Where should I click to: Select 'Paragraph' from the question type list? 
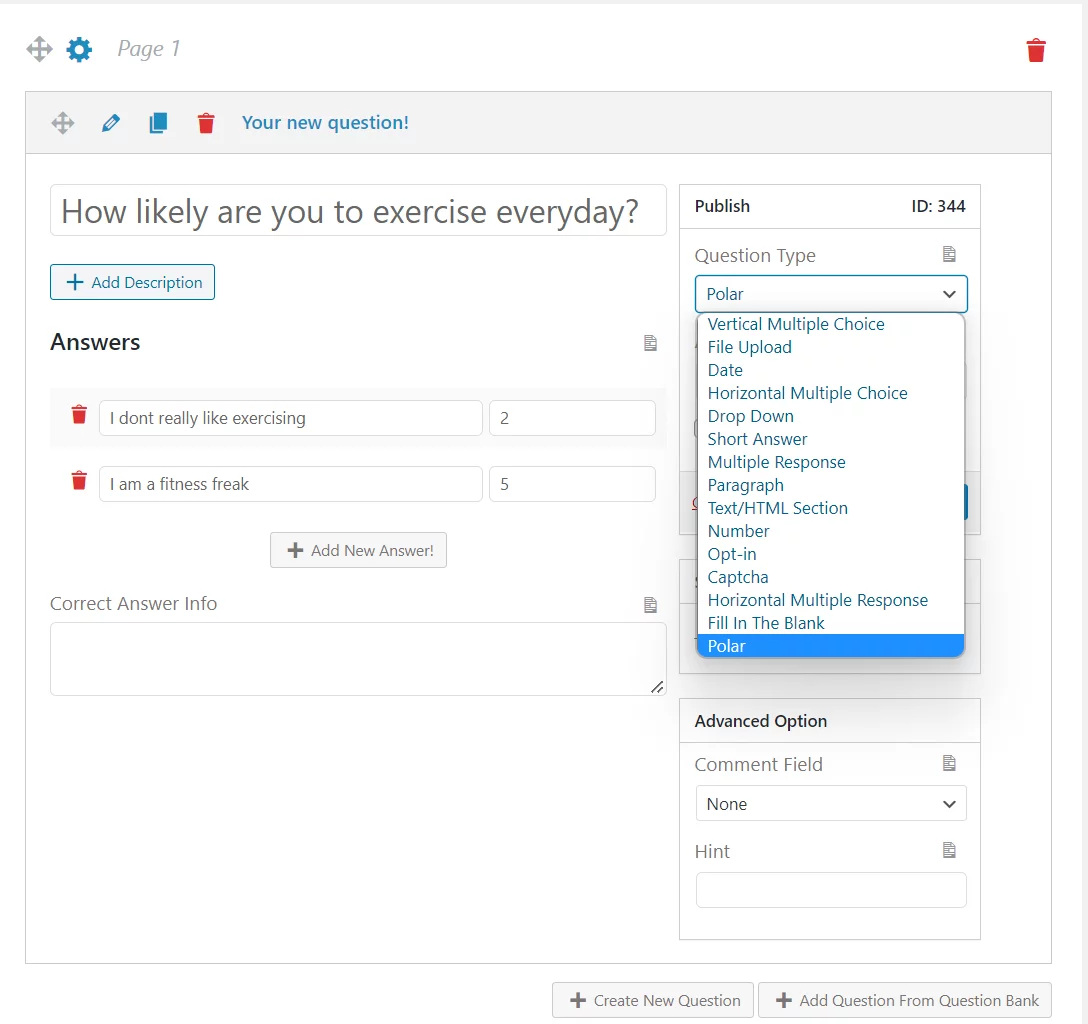click(x=745, y=485)
